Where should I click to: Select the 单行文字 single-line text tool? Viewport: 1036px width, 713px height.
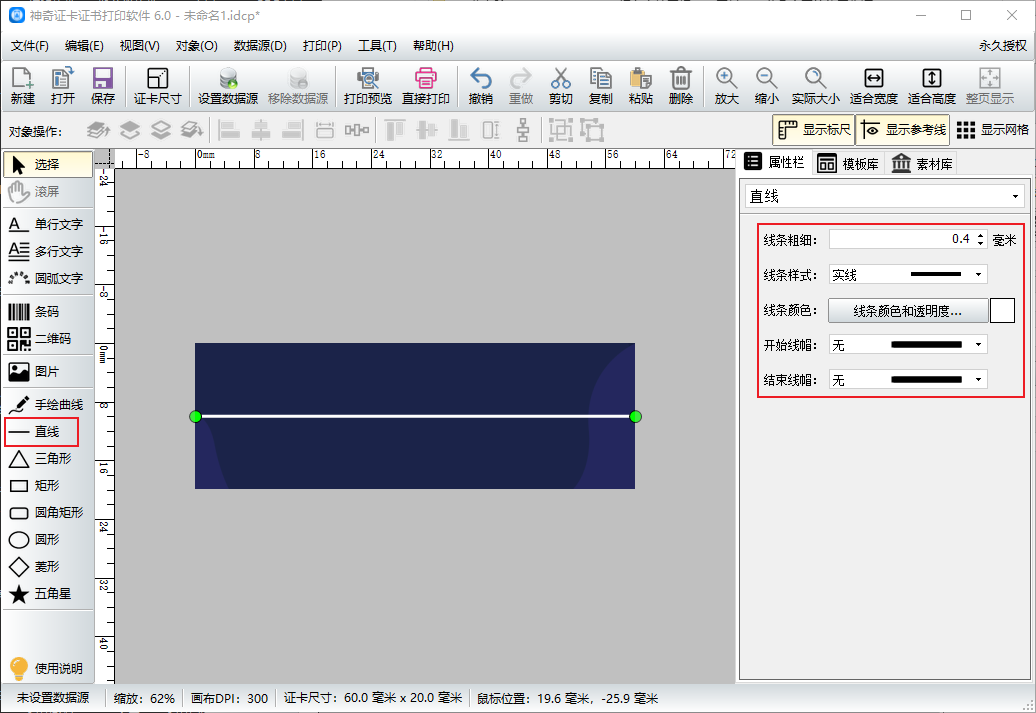(48, 225)
